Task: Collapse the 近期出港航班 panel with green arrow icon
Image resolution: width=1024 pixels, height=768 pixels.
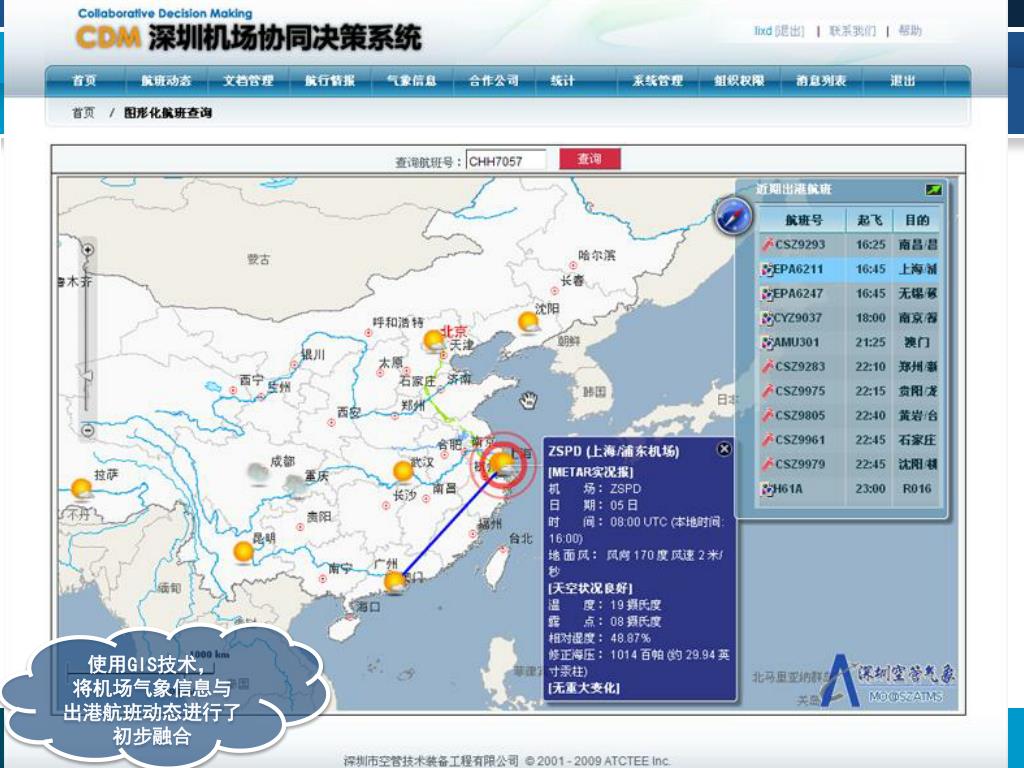Action: pyautogui.click(x=933, y=189)
